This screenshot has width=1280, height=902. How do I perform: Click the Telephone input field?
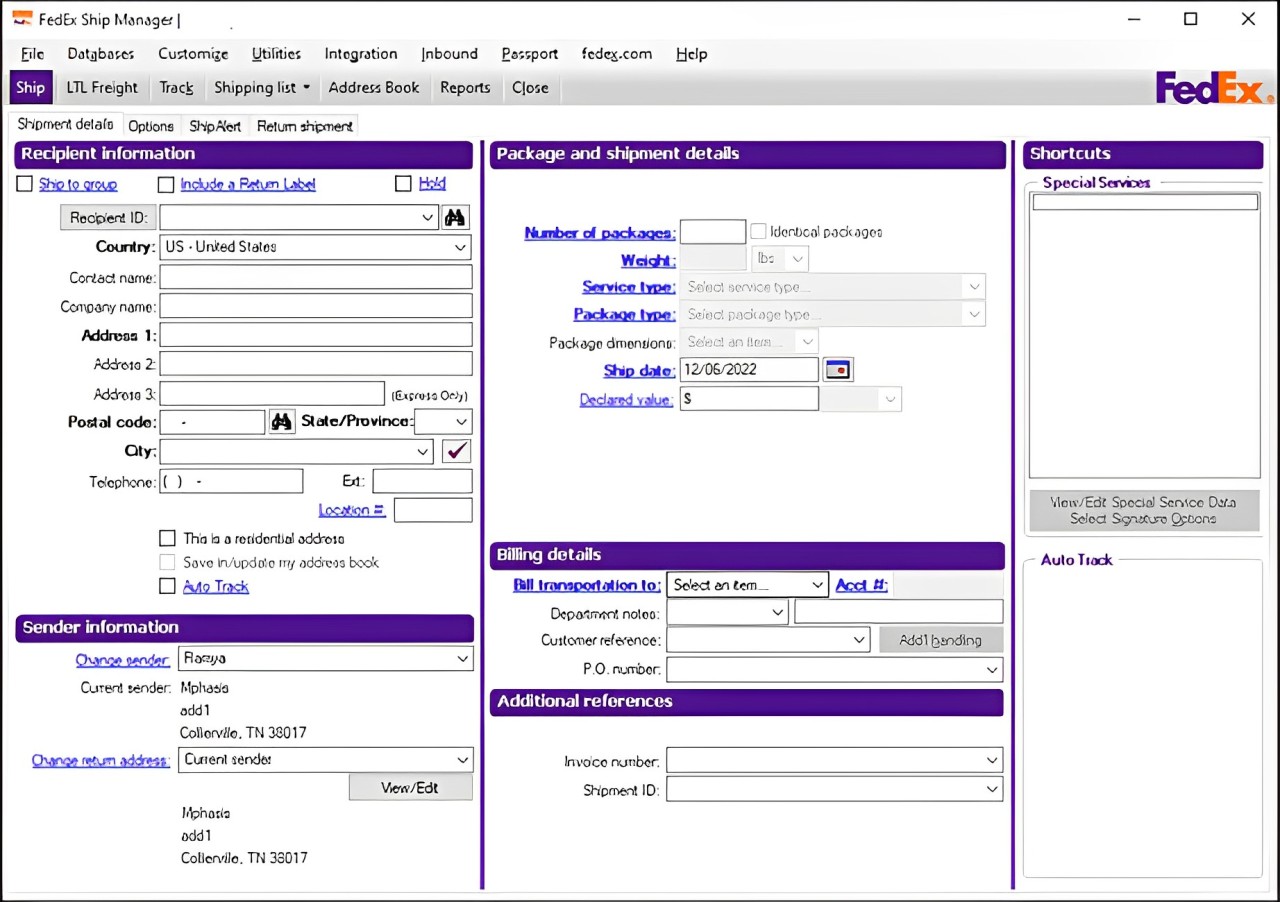tap(231, 481)
